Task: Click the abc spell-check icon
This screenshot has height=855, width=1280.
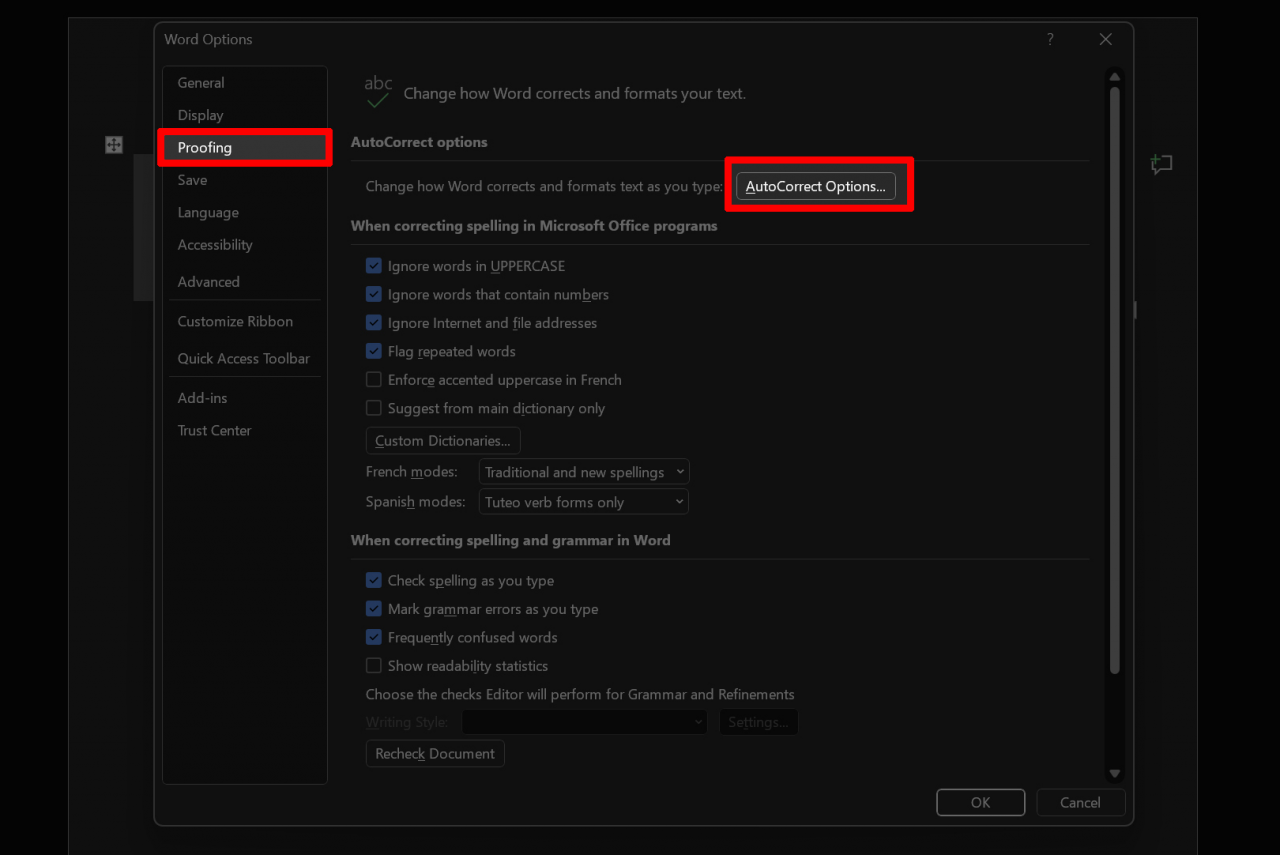Action: 378,91
